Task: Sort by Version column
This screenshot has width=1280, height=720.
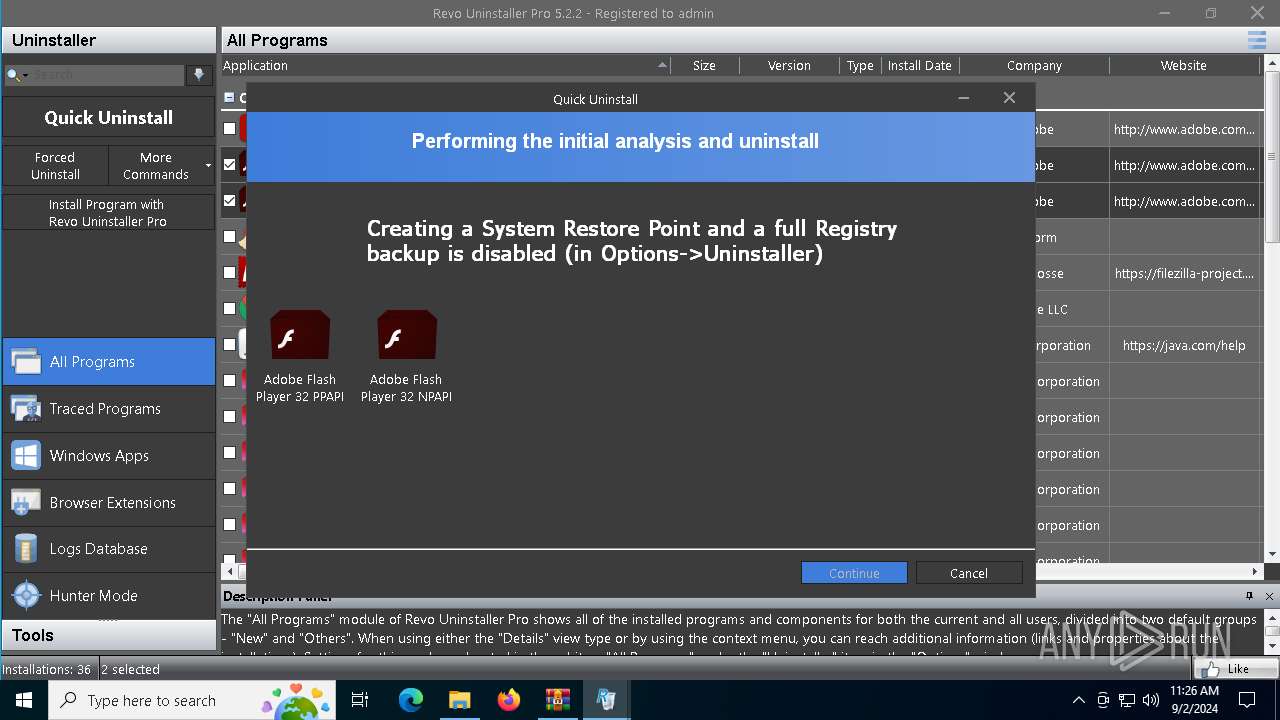Action: 789,65
